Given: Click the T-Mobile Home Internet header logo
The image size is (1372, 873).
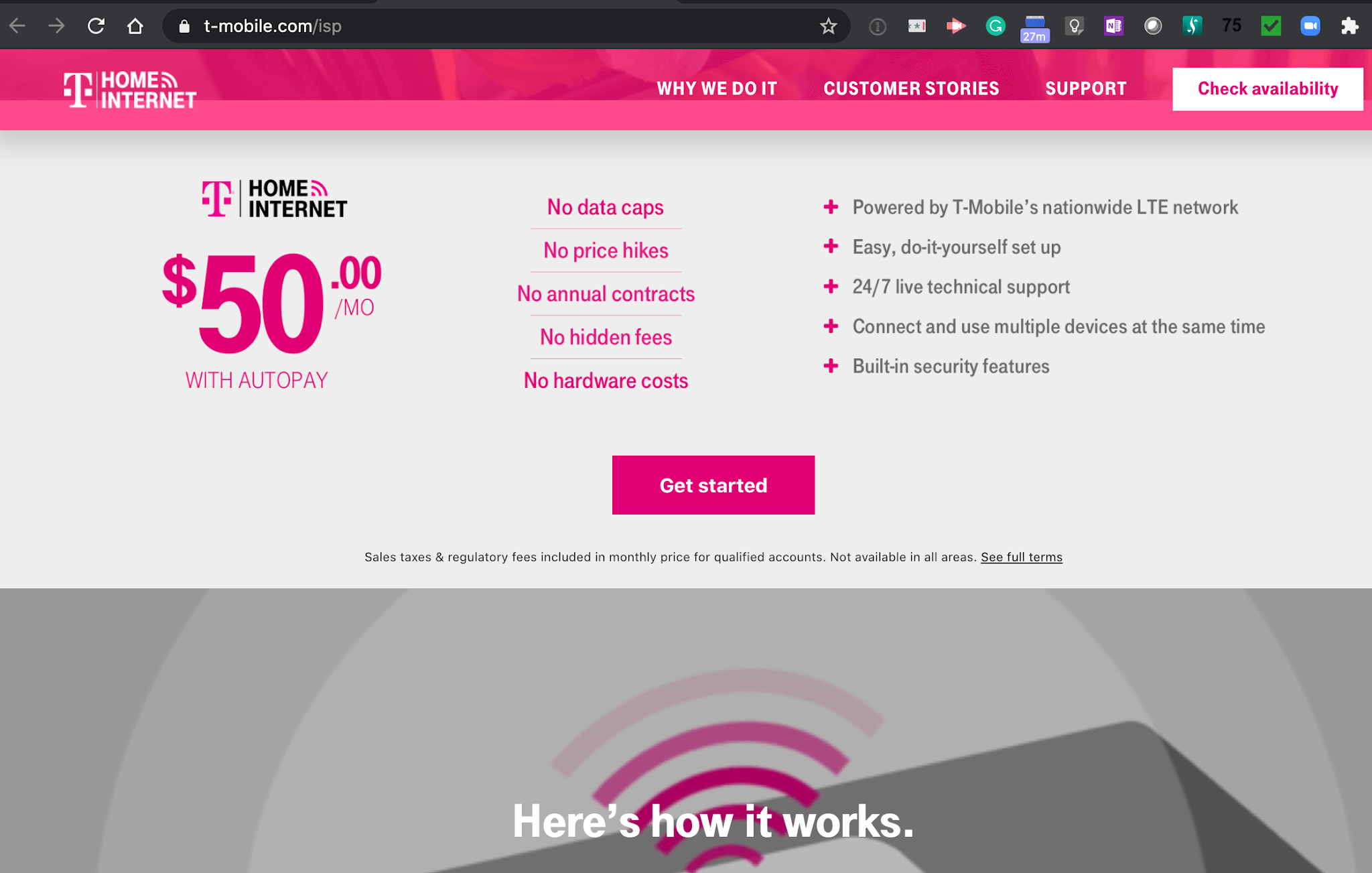Looking at the screenshot, I should pos(130,90).
